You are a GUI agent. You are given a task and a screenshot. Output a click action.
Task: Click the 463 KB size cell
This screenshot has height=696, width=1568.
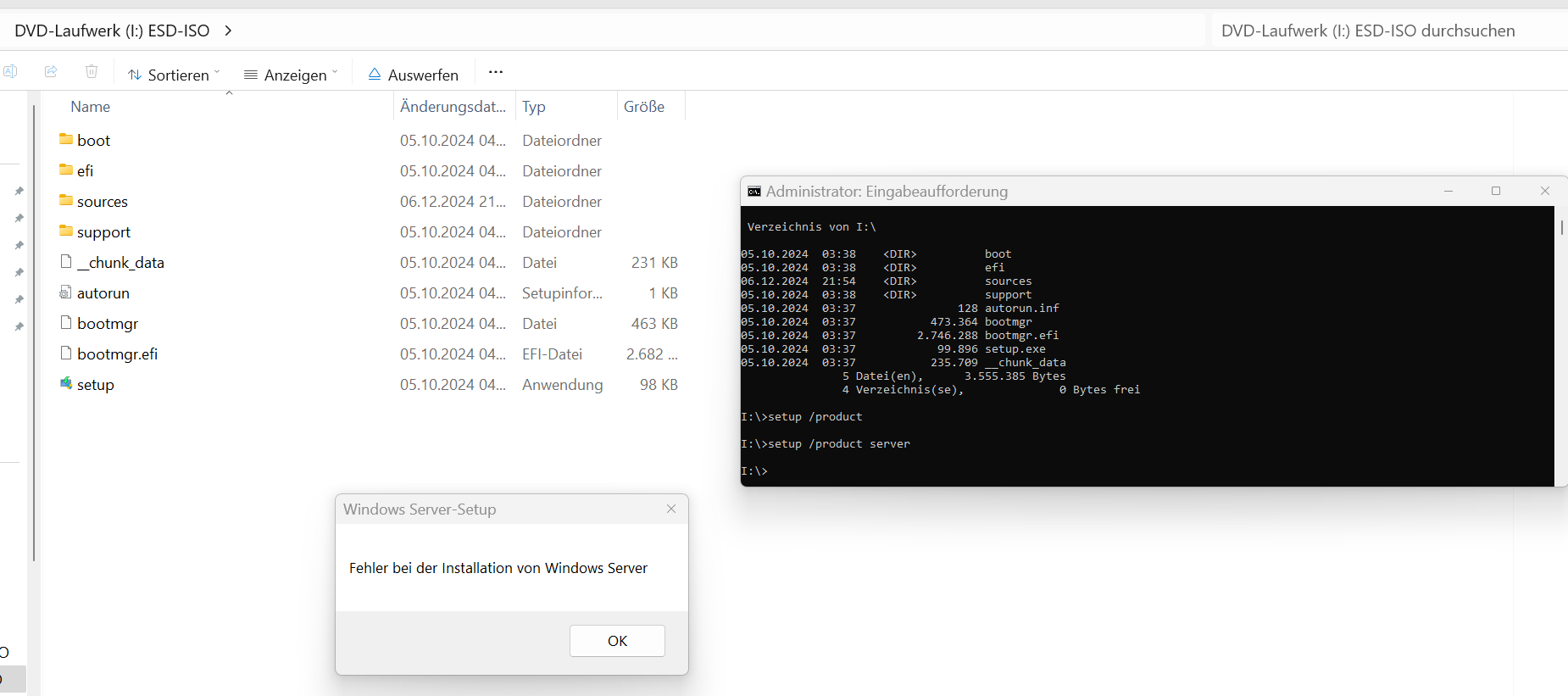coord(654,324)
